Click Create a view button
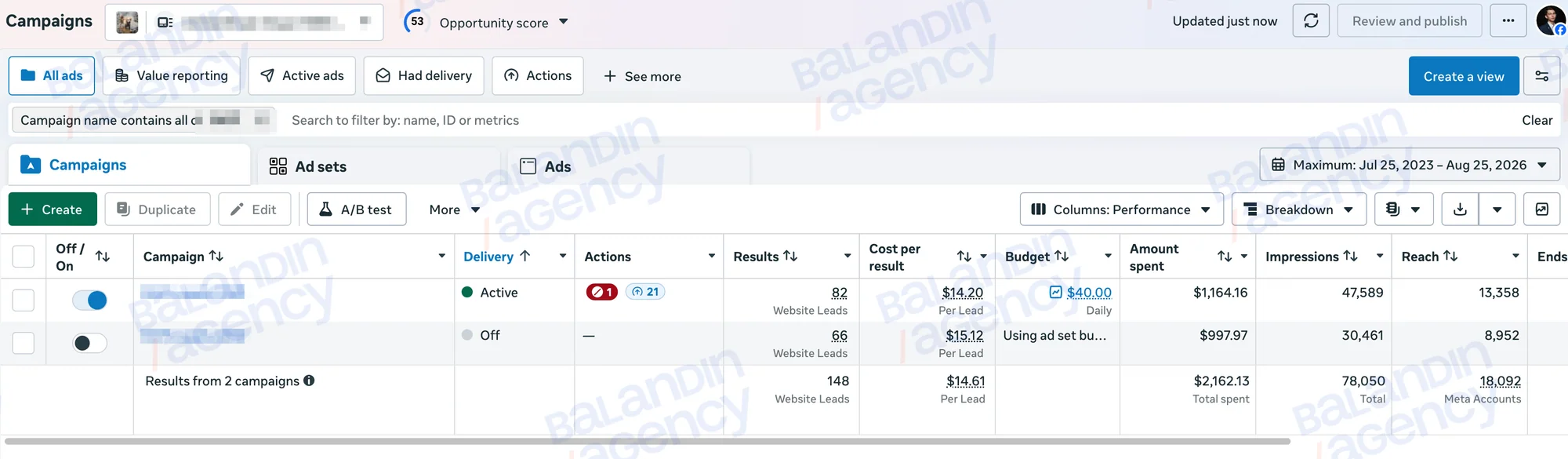The height and width of the screenshot is (459, 1568). pyautogui.click(x=1464, y=76)
